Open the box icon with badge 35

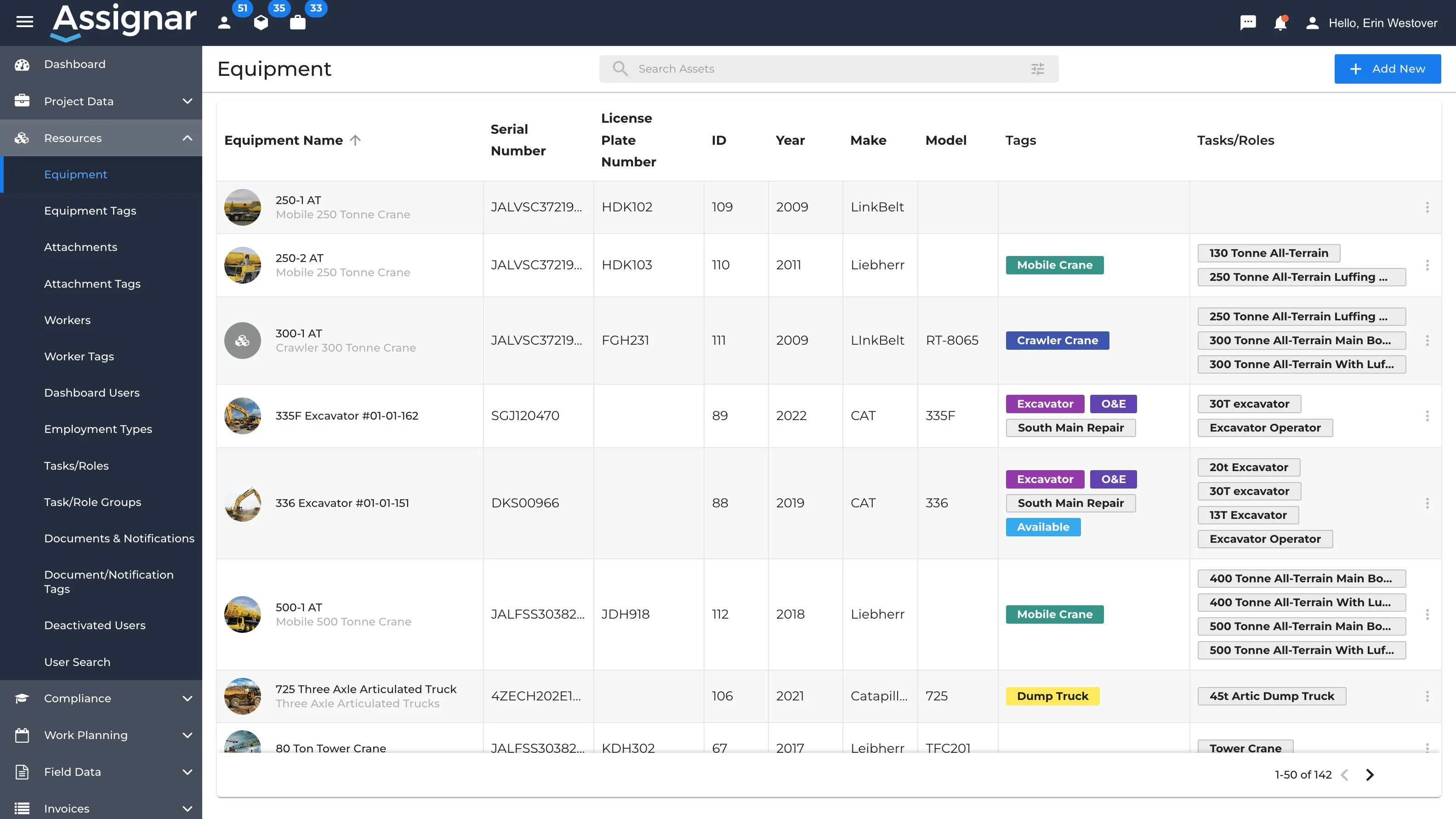(261, 23)
